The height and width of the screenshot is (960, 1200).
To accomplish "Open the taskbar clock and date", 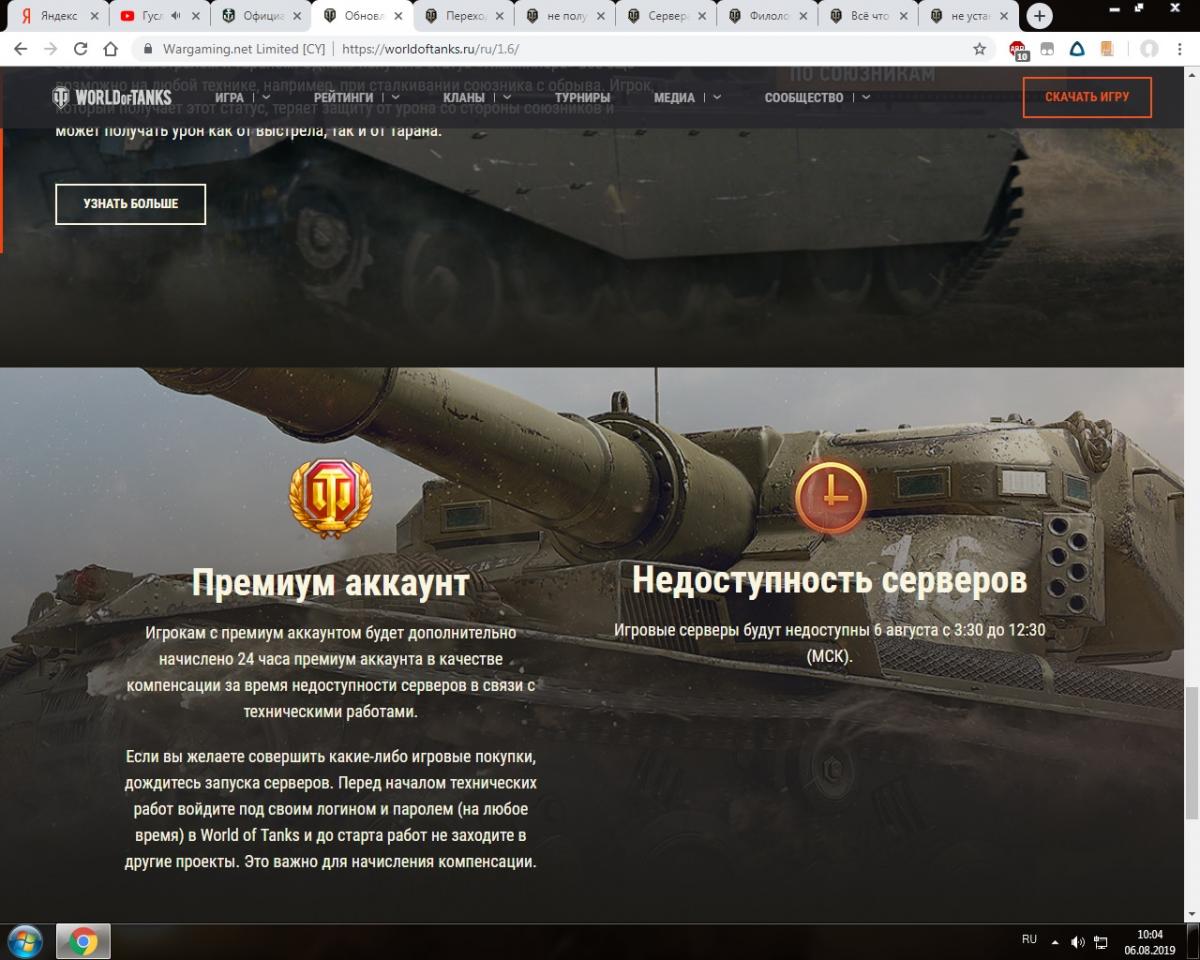I will click(x=1148, y=942).
